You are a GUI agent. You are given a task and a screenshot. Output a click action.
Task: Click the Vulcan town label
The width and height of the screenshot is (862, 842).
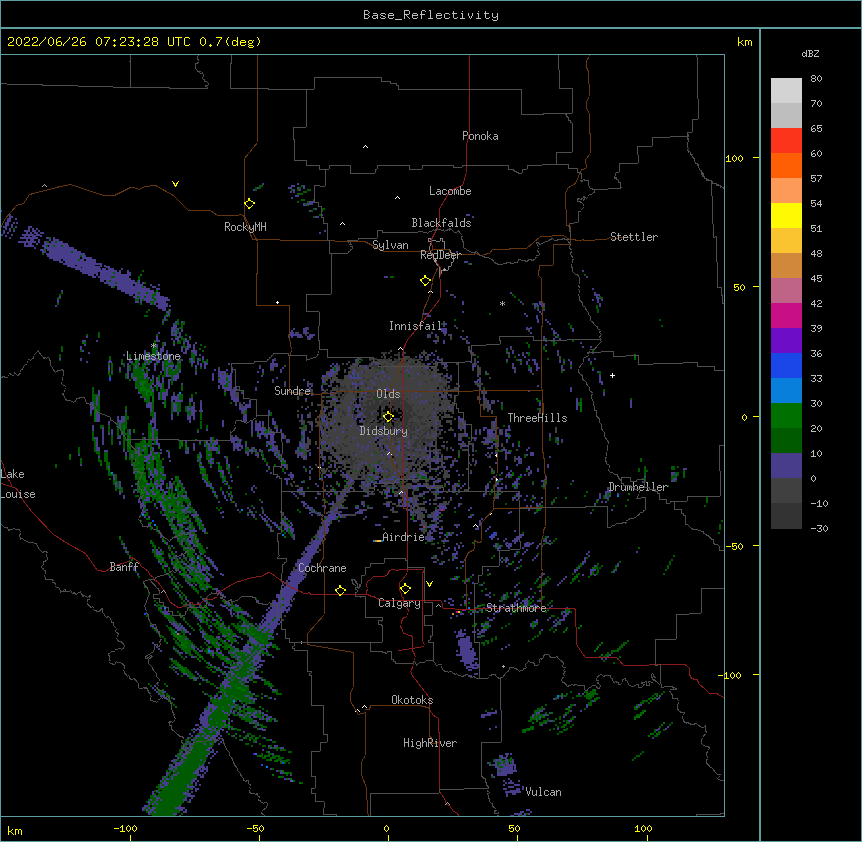pos(543,792)
